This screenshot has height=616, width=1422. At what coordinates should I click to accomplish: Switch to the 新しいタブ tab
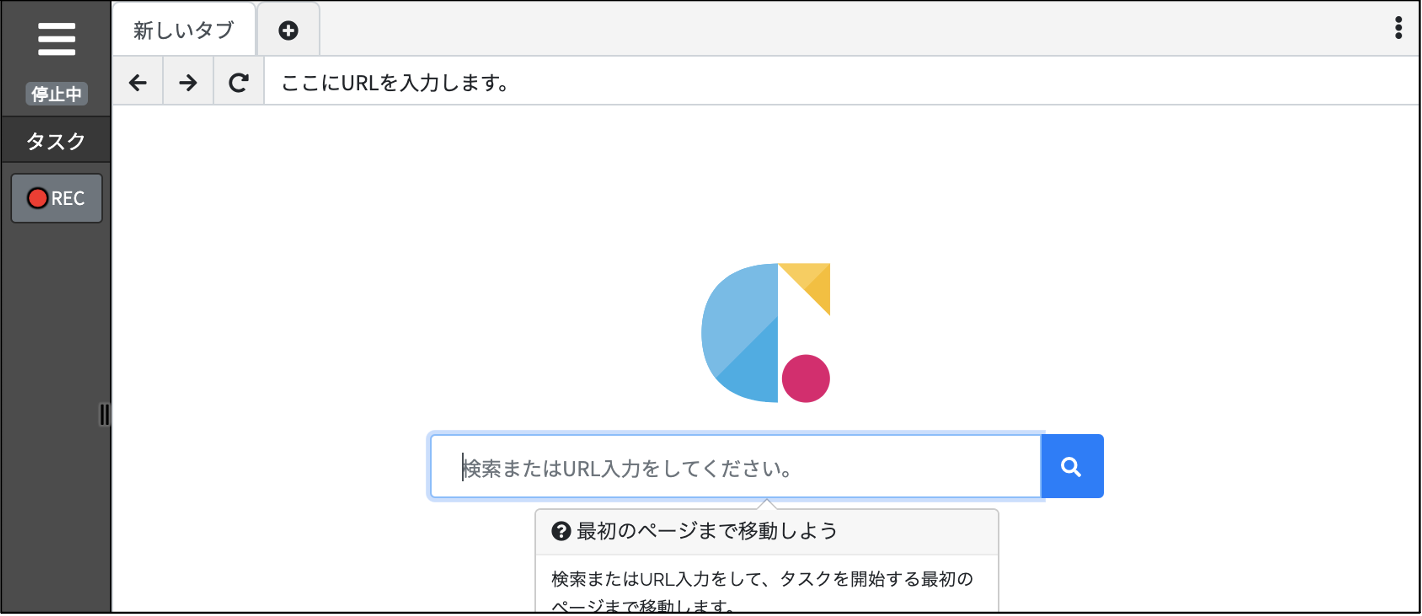click(x=183, y=28)
